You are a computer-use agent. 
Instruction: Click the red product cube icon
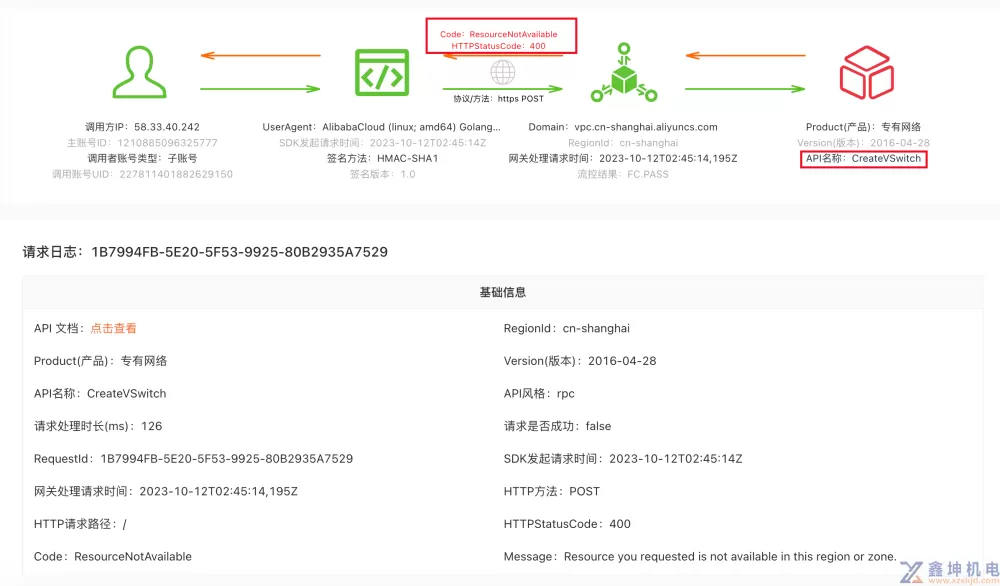tap(865, 73)
